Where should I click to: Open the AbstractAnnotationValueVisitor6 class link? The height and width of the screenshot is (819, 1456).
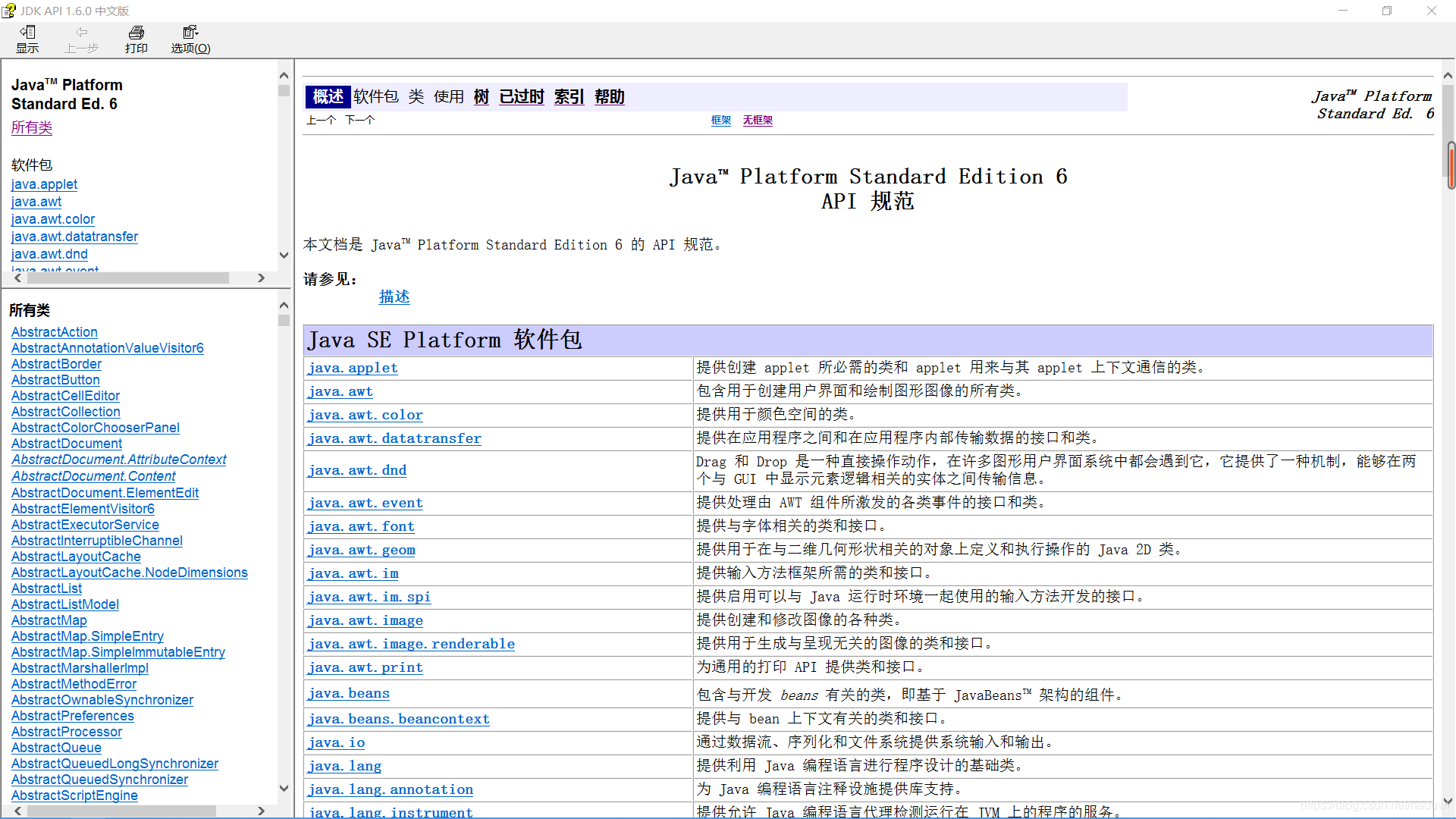(108, 348)
